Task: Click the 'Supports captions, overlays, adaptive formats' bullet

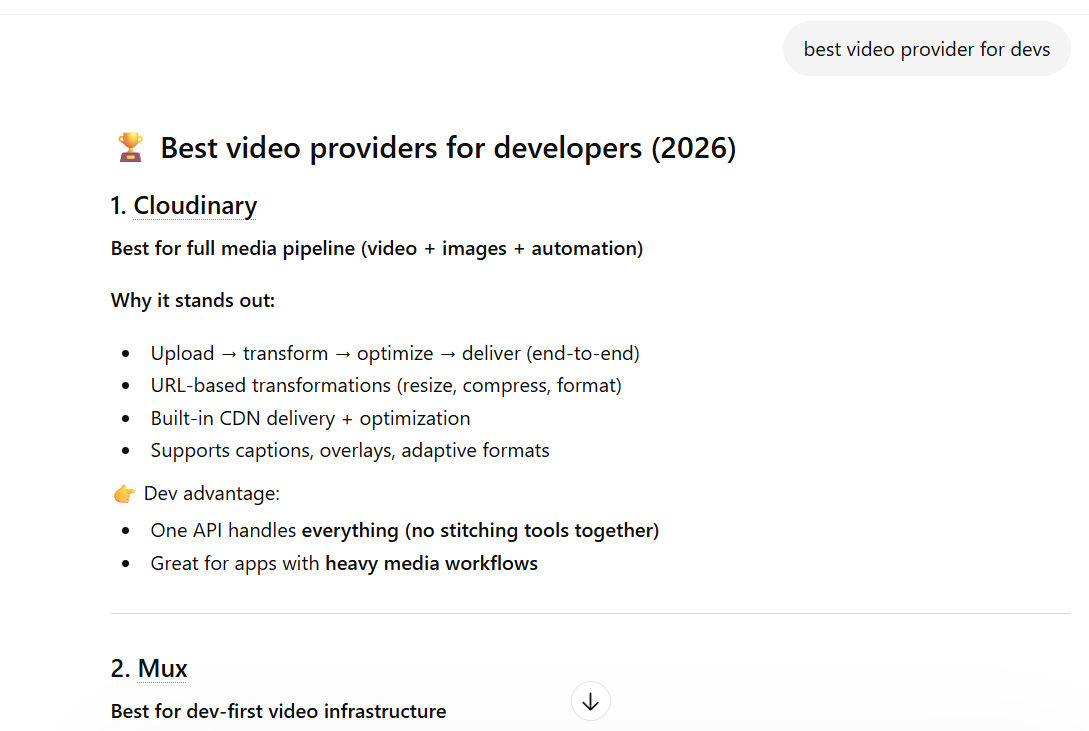Action: coord(350,450)
